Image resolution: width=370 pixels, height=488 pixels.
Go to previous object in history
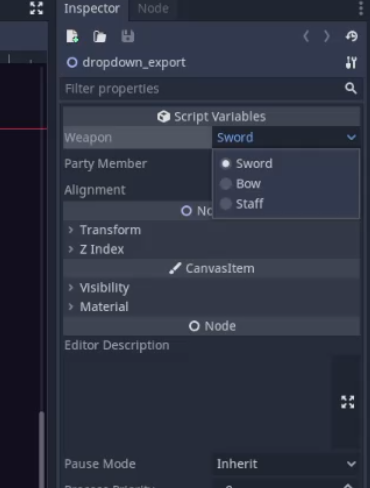tap(306, 36)
